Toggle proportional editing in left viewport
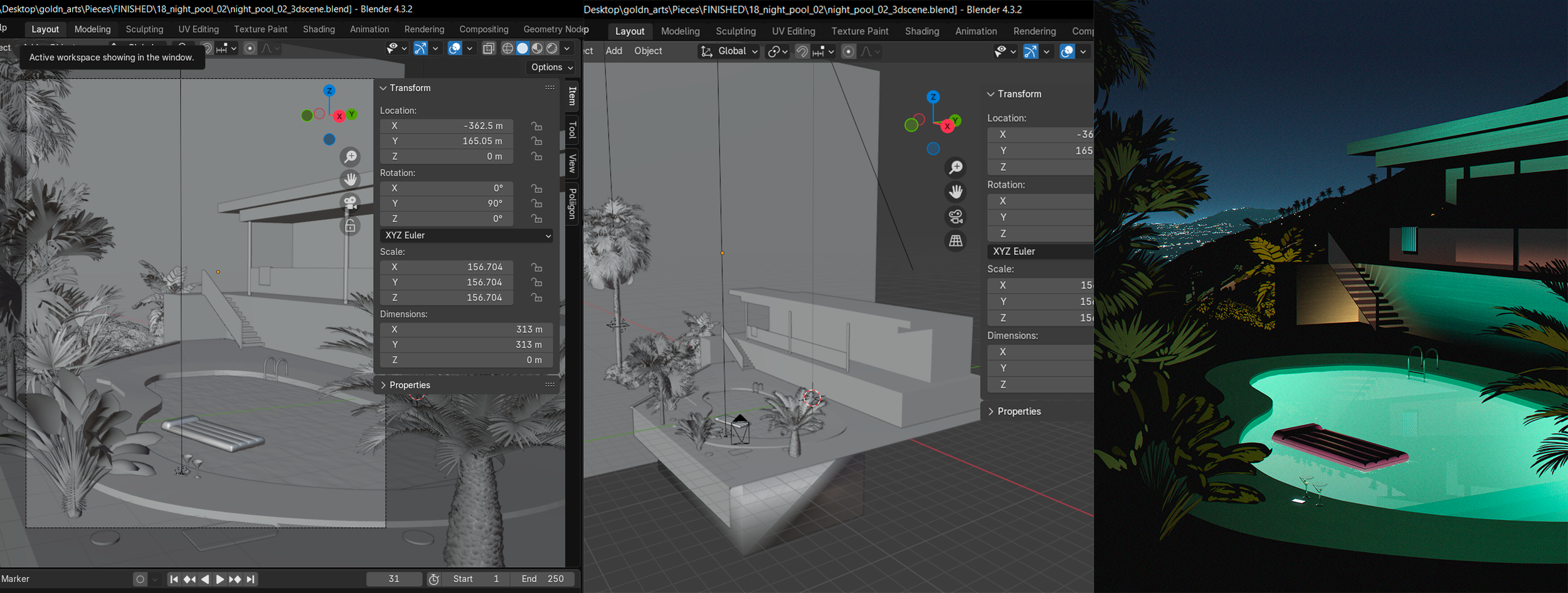Viewport: 1568px width, 593px height. [x=250, y=48]
